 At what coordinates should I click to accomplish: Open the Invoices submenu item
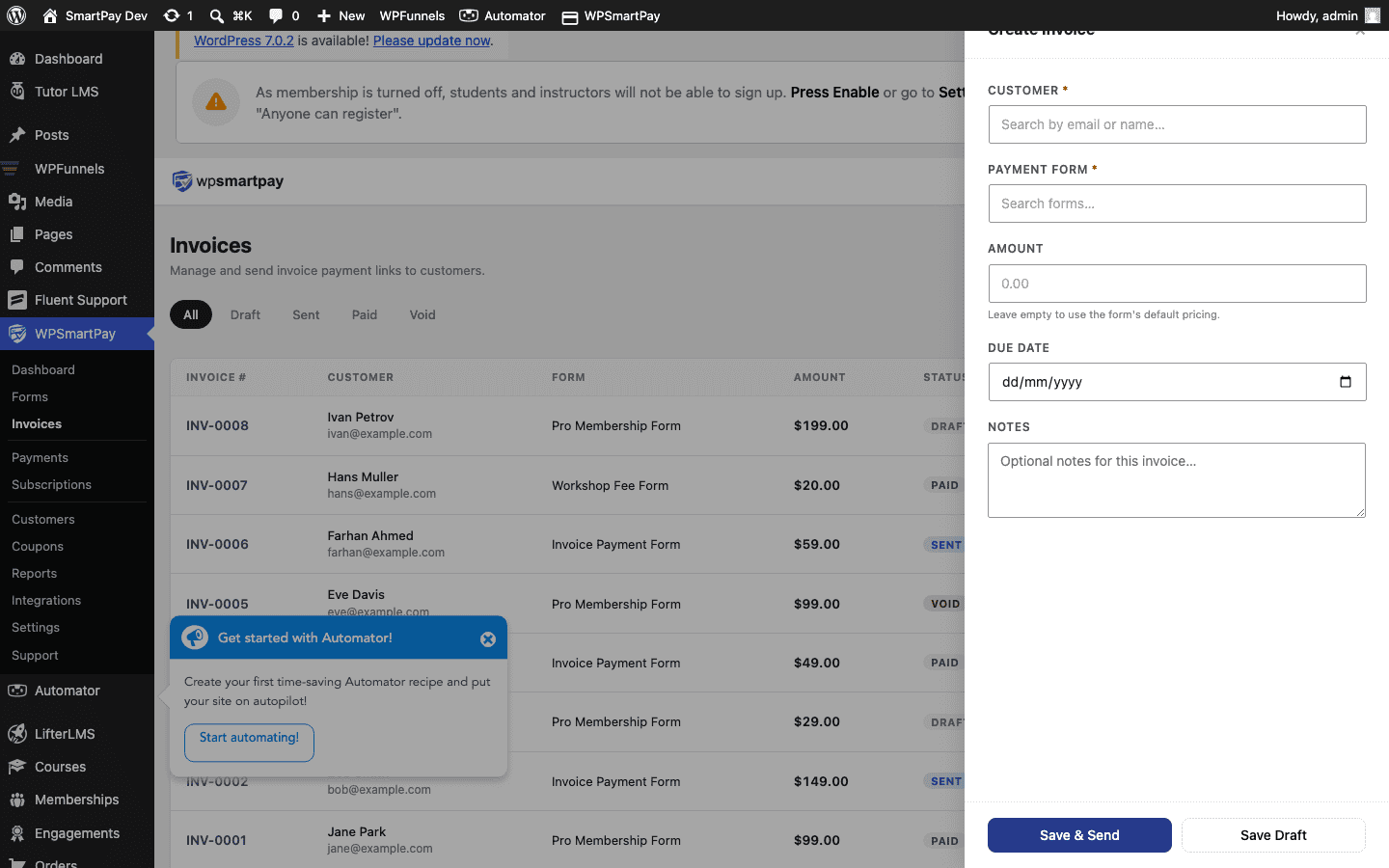coord(37,423)
